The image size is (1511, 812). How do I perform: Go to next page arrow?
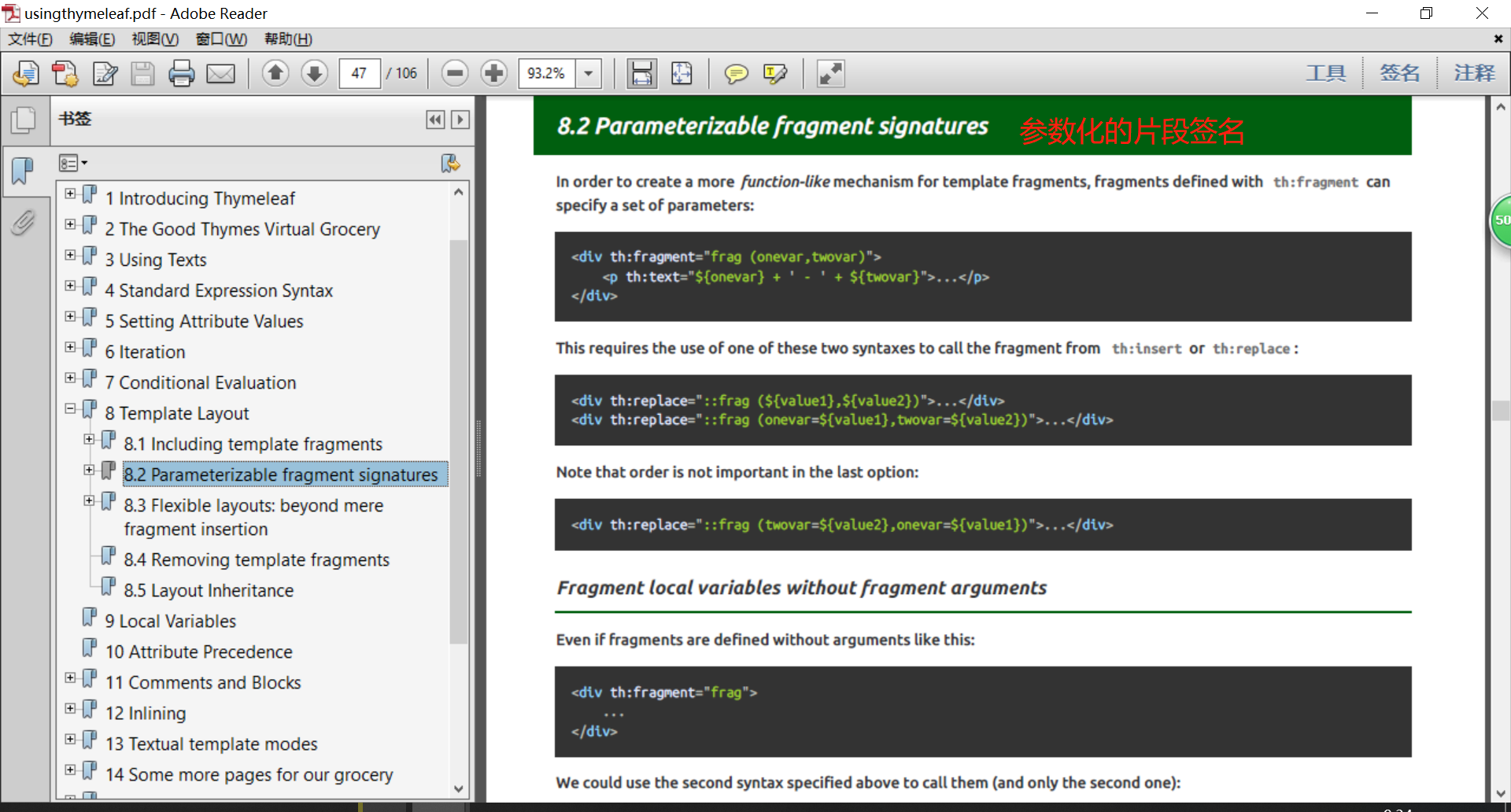pos(314,73)
